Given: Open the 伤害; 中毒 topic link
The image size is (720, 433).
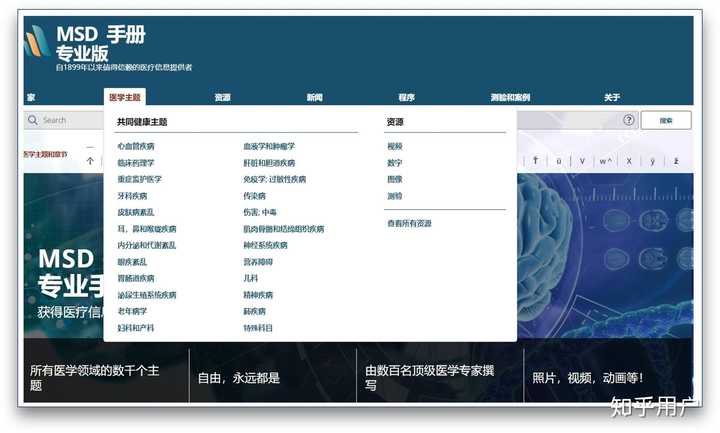Looking at the screenshot, I should pos(260,212).
